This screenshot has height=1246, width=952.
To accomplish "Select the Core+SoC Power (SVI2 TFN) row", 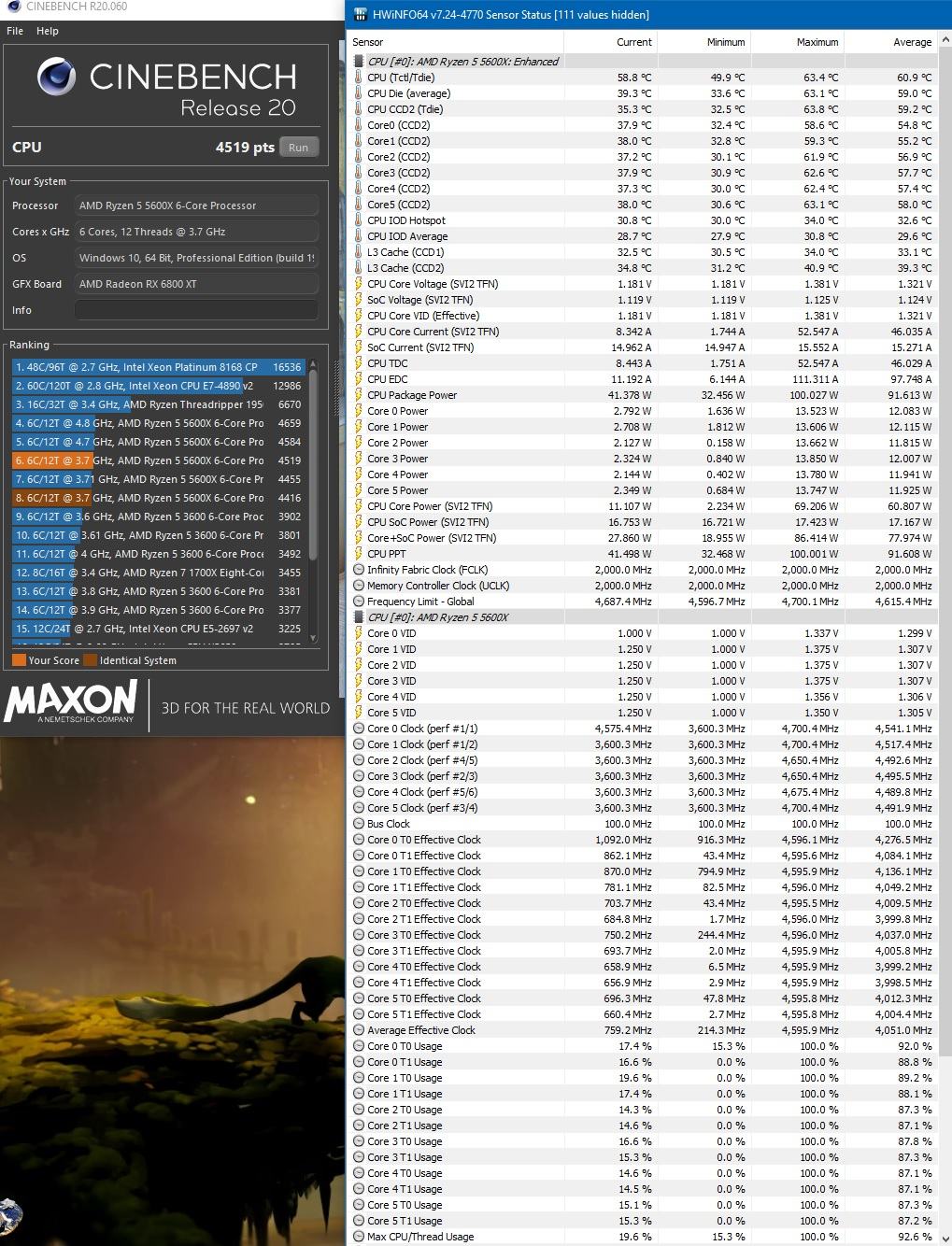I will click(643, 538).
